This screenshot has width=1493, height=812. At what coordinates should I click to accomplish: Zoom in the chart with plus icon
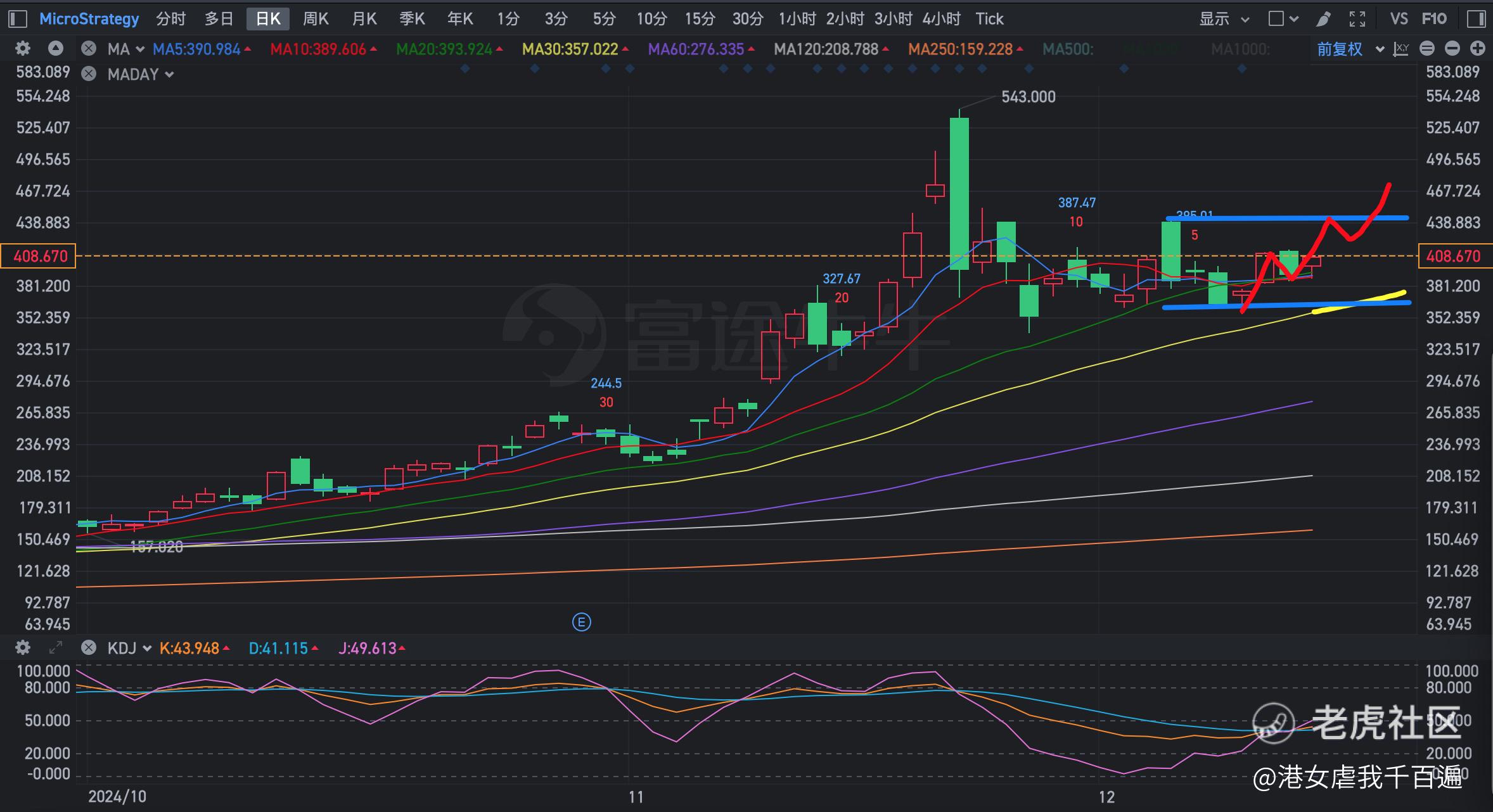click(x=1478, y=49)
